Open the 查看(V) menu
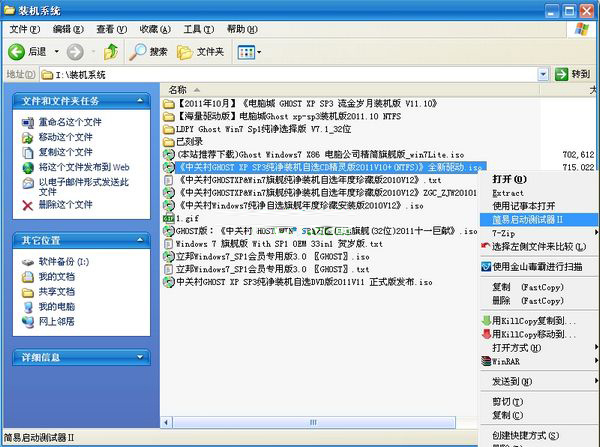The height and width of the screenshot is (447, 600). coord(111,29)
